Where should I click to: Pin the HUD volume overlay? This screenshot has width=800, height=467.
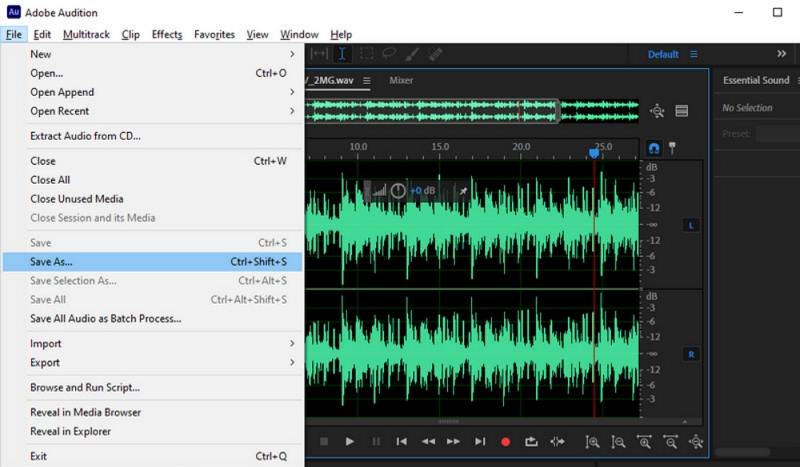(x=462, y=190)
